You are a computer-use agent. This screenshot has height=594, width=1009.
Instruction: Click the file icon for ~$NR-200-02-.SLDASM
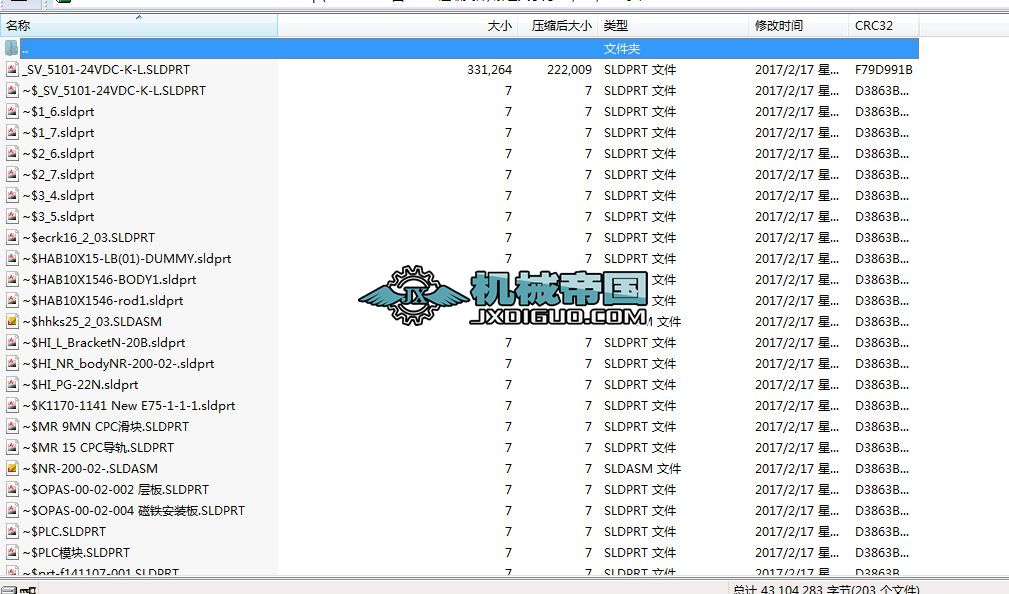[12, 468]
